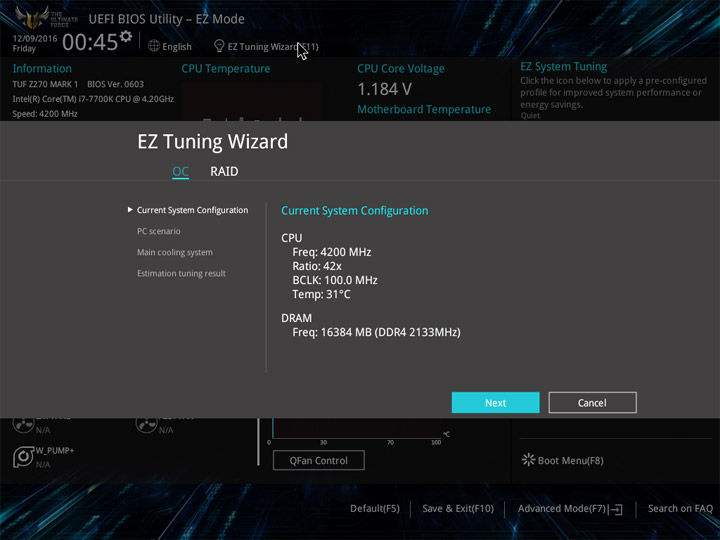Select the Main cooling system step

pyautogui.click(x=174, y=252)
